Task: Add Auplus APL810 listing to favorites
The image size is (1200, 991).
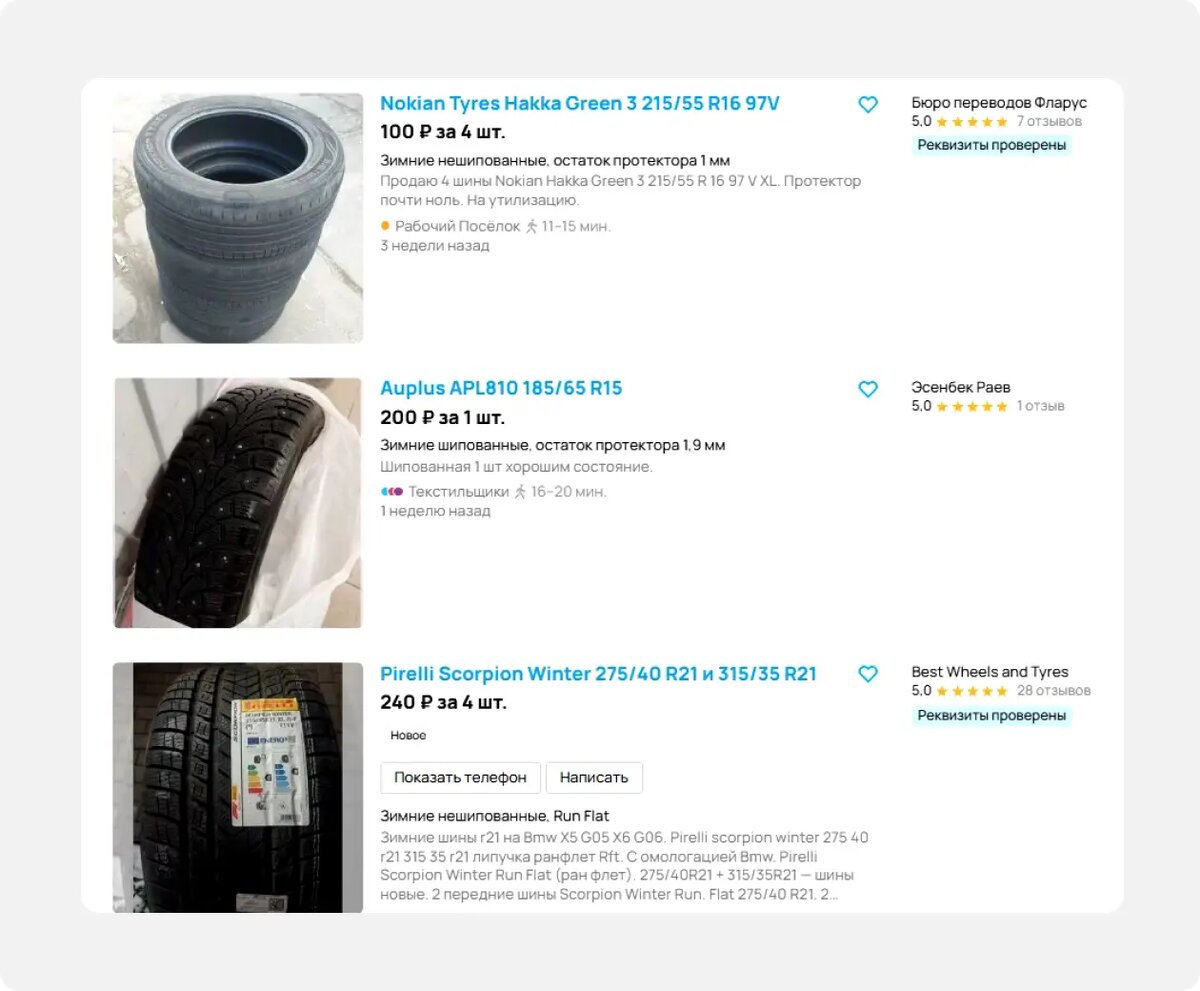Action: pos(868,389)
